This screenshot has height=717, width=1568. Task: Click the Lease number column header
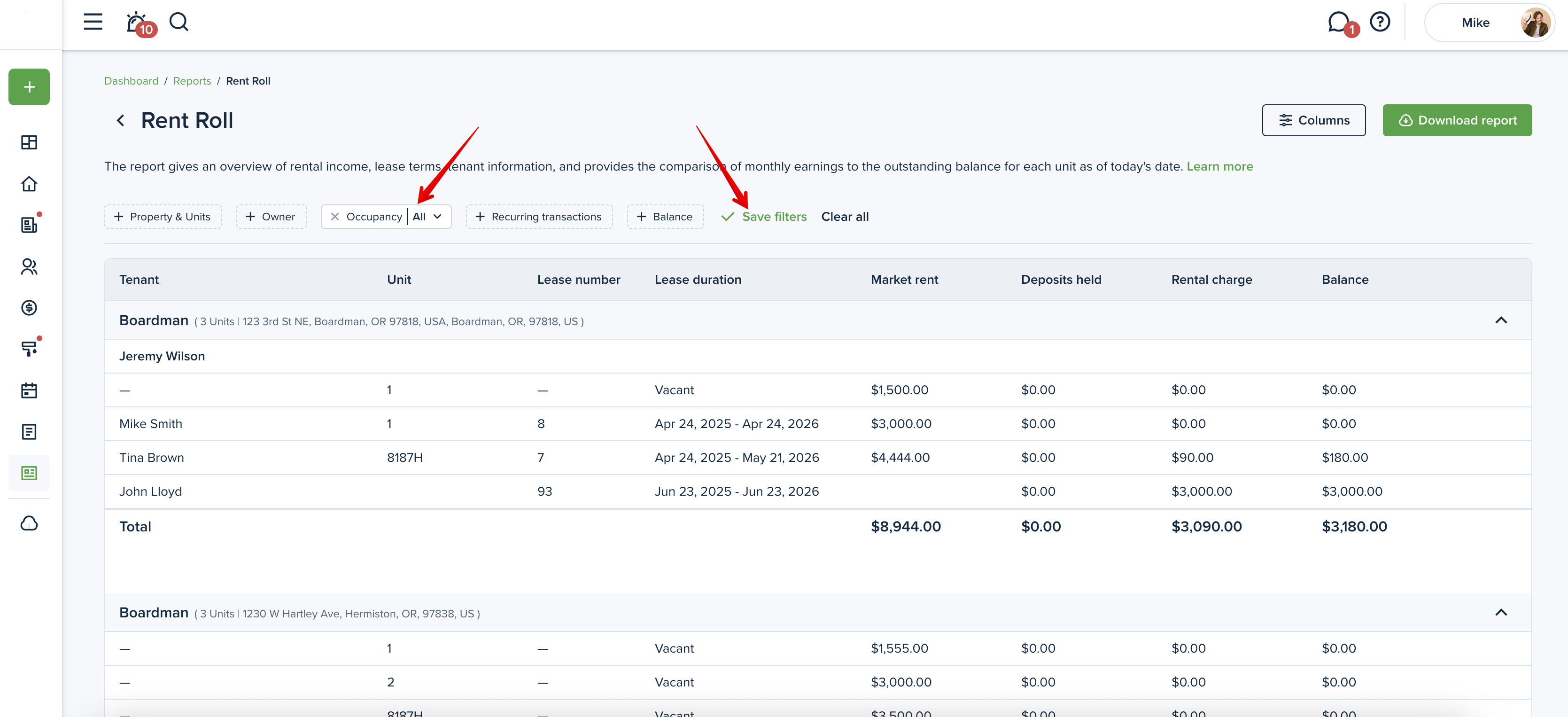coord(578,280)
